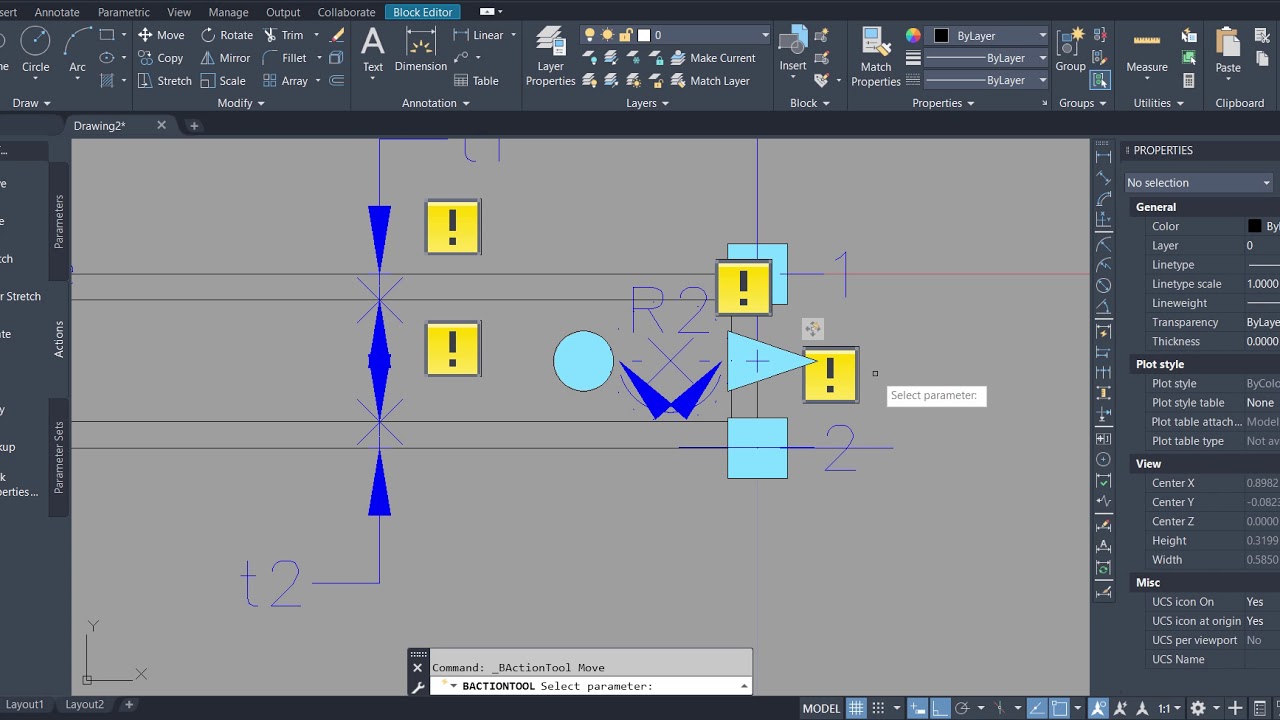Open the Parametric ribbon tab
Viewport: 1280px width, 720px height.
[123, 12]
